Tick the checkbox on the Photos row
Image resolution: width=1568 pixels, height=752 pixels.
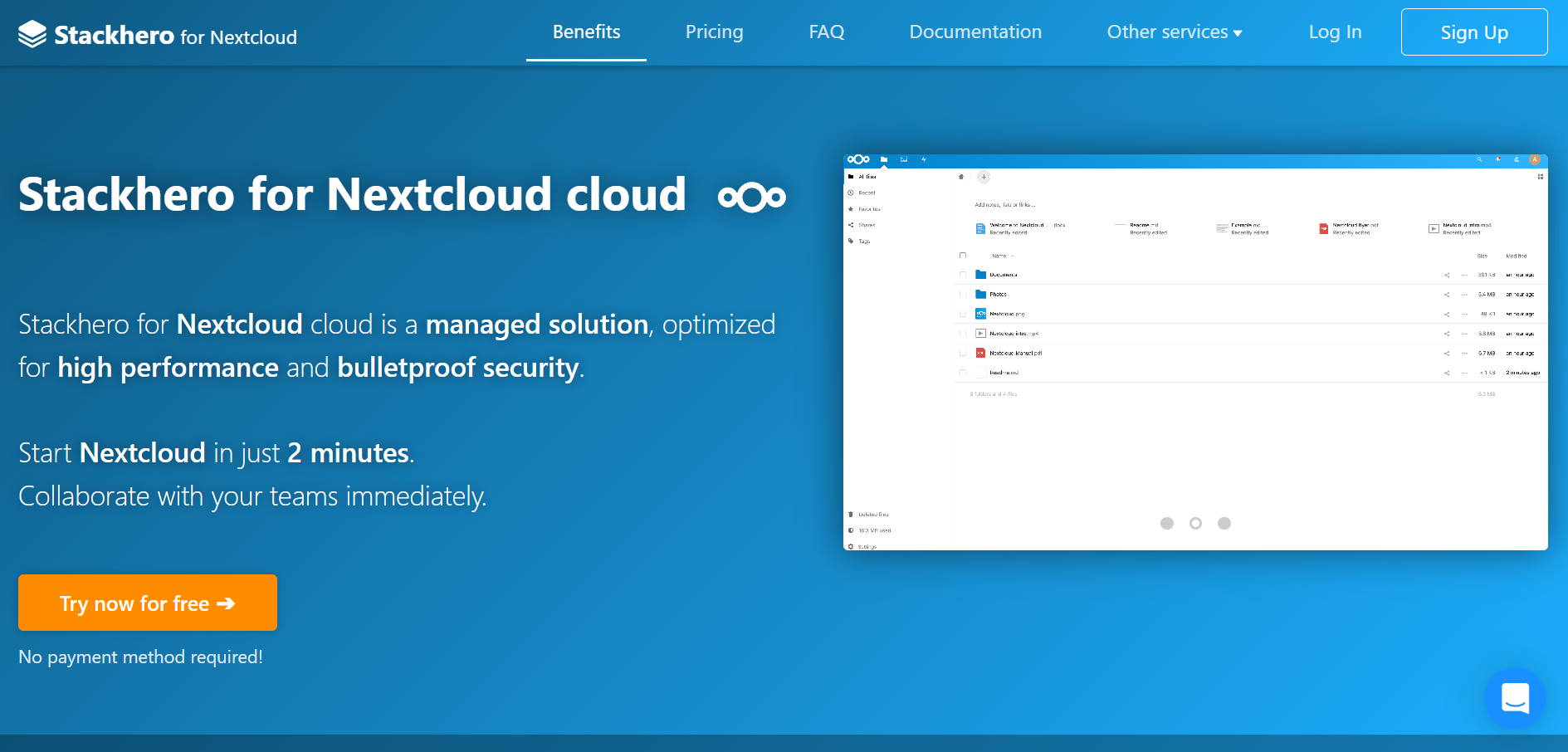(x=963, y=295)
